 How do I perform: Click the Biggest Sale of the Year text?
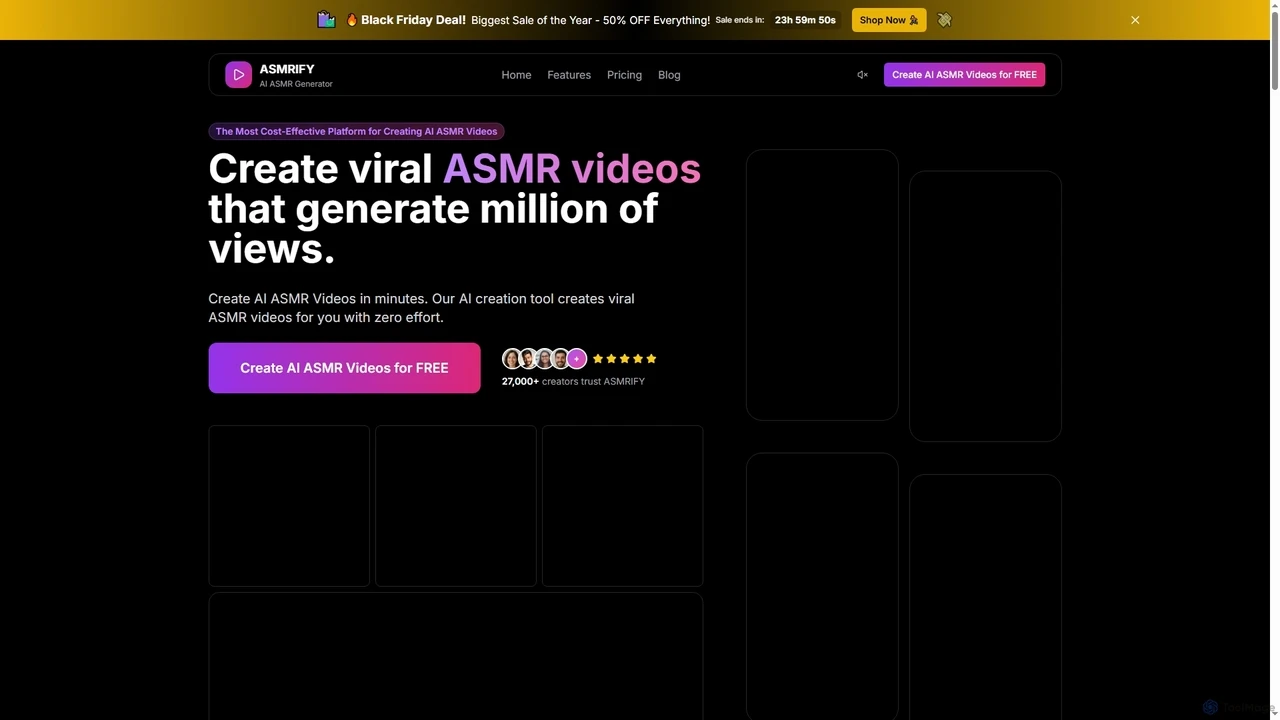(590, 20)
